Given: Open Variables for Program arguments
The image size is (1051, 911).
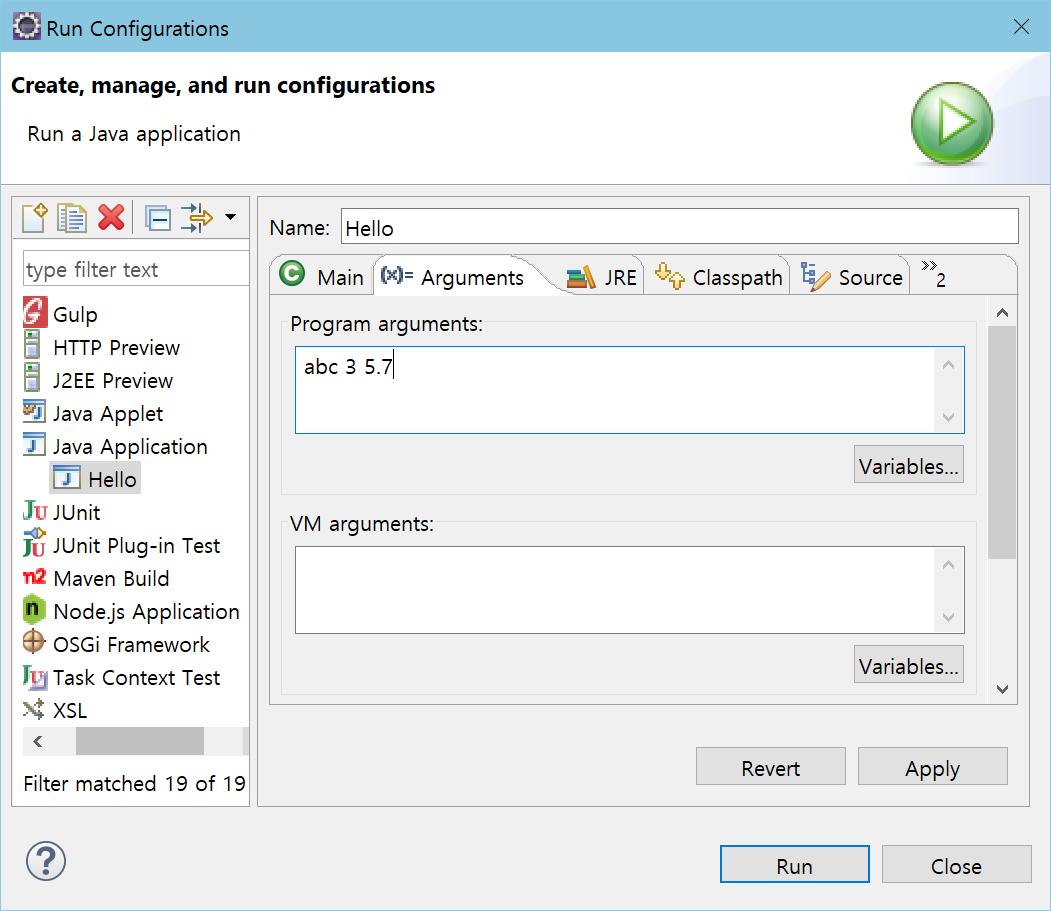Looking at the screenshot, I should coord(908,465).
